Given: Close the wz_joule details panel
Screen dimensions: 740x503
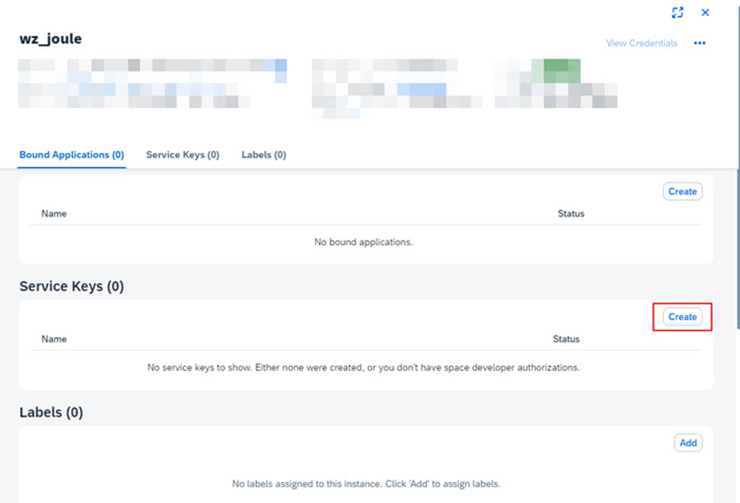Looking at the screenshot, I should tap(705, 13).
